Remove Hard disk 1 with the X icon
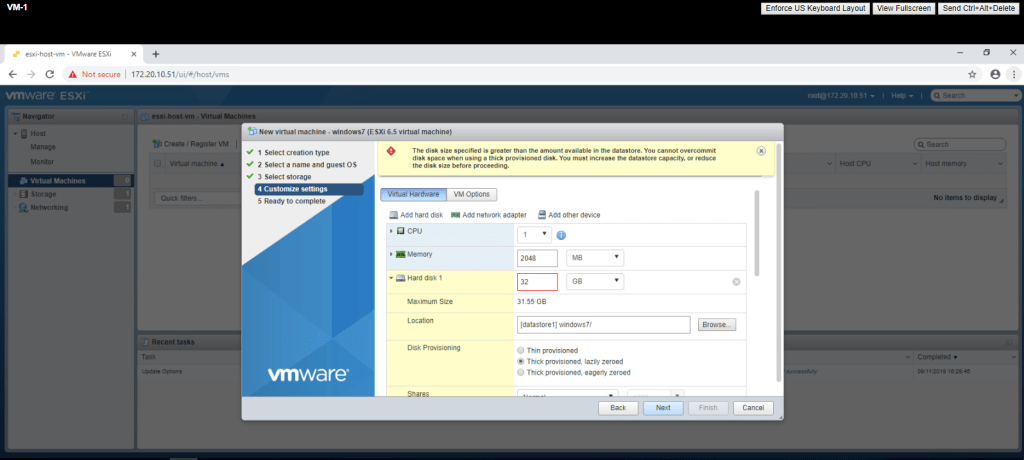The image size is (1024, 460). 737,282
